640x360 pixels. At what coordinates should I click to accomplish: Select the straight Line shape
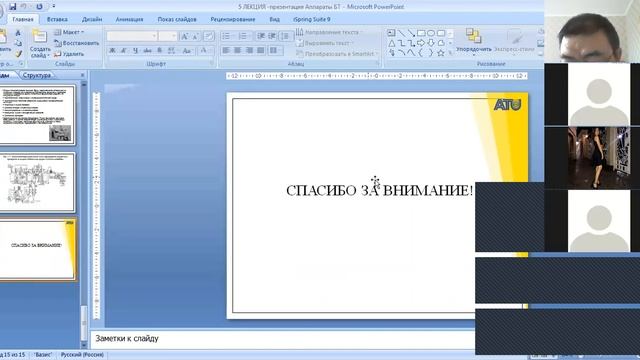(x=401, y=33)
